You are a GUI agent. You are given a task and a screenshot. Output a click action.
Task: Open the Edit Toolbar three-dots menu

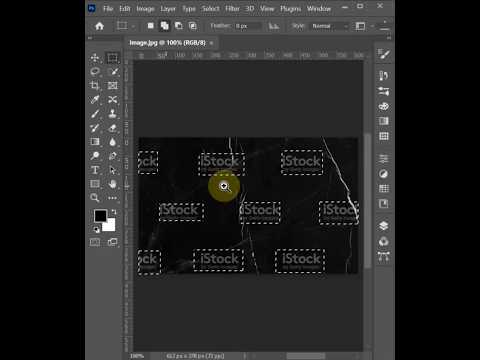click(112, 198)
